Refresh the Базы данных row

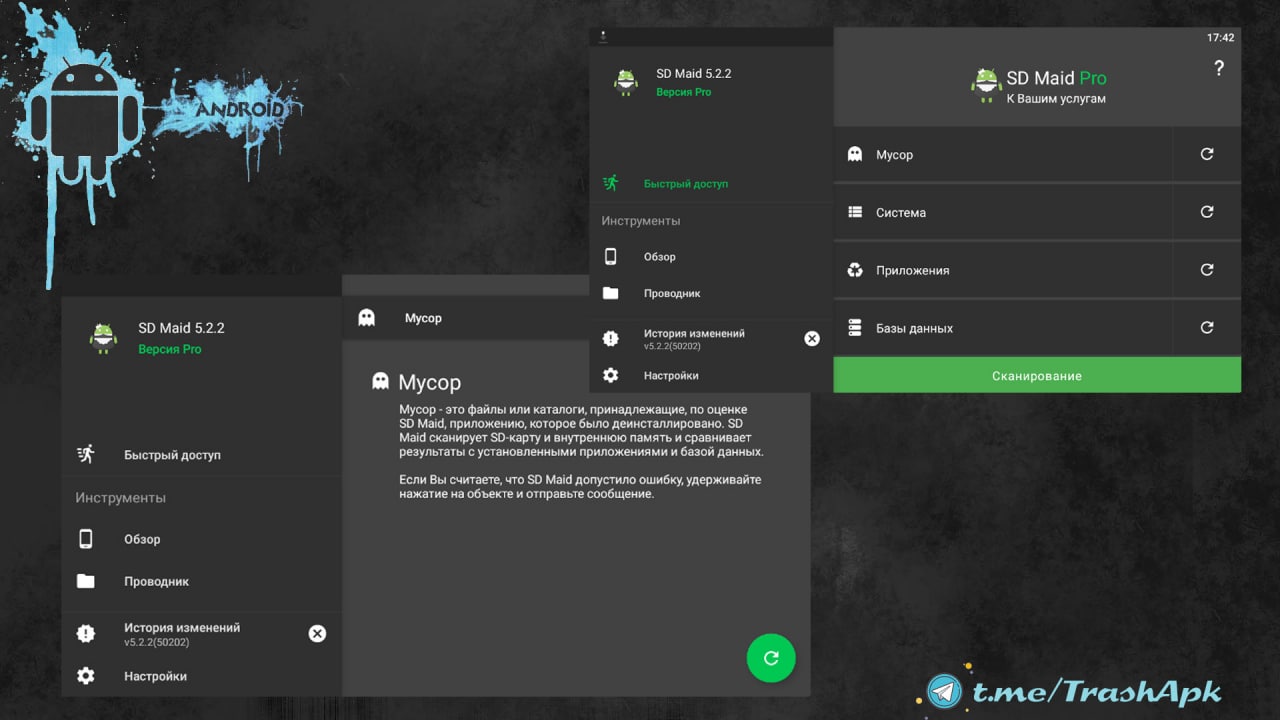pyautogui.click(x=1207, y=328)
